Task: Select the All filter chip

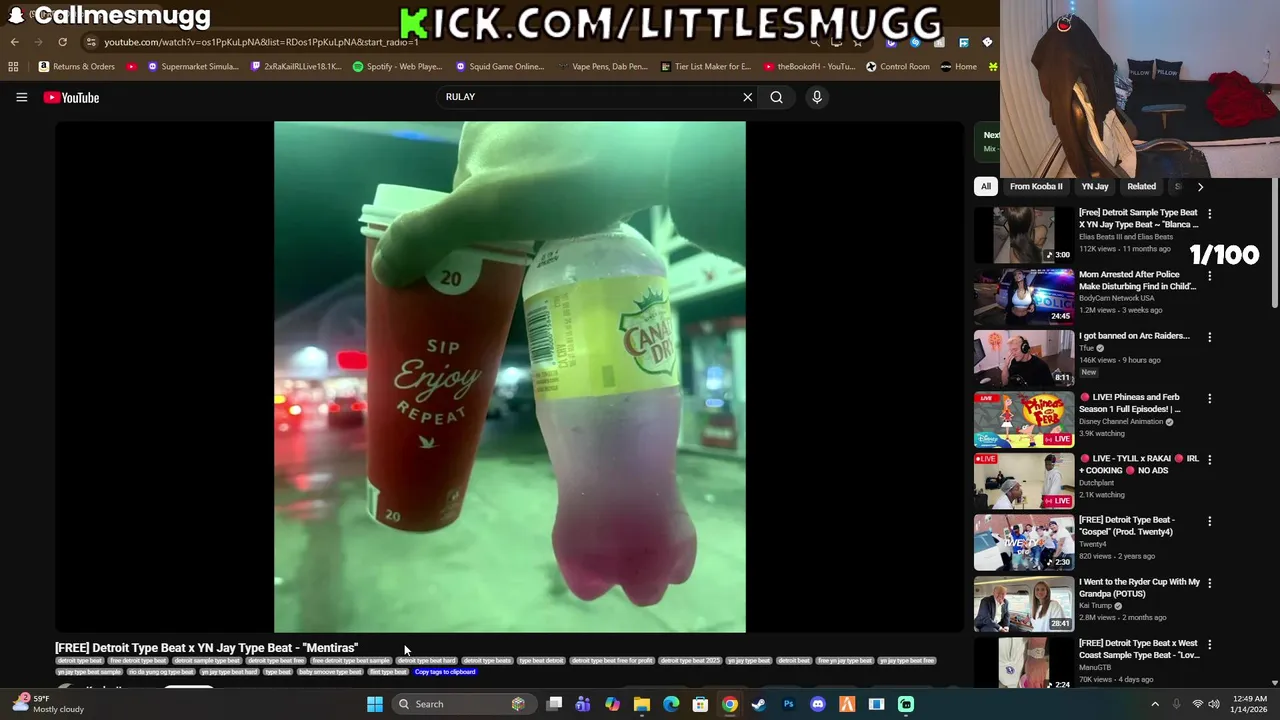Action: click(986, 186)
